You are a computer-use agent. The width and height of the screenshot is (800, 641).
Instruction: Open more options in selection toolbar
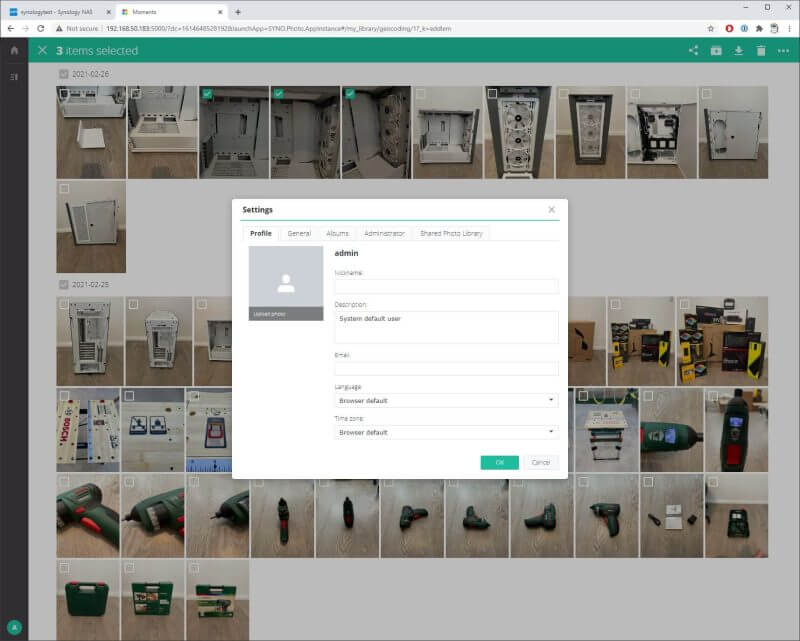[x=783, y=51]
